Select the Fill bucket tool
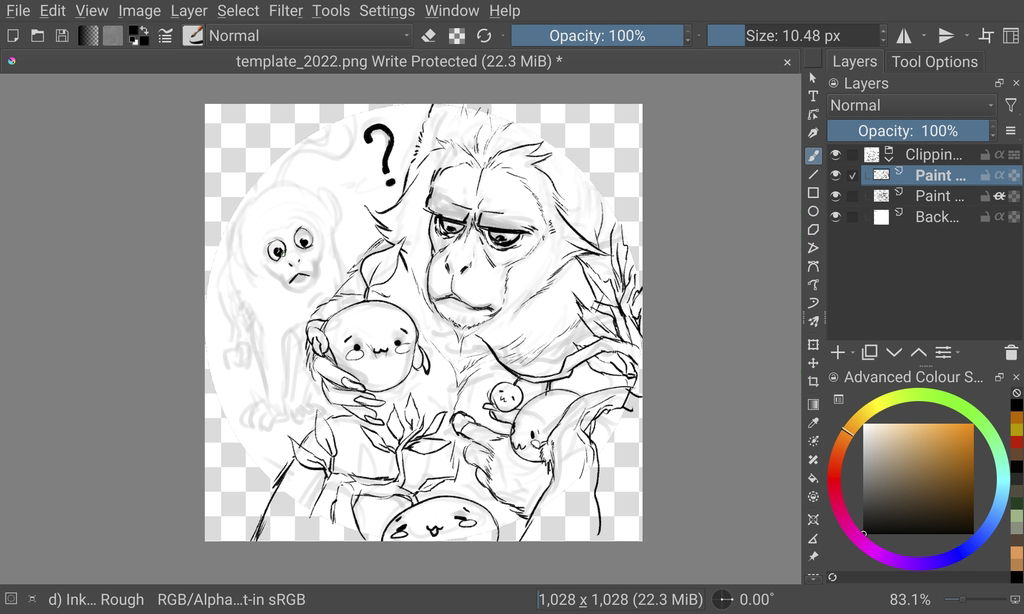The image size is (1024, 614). 813,478
